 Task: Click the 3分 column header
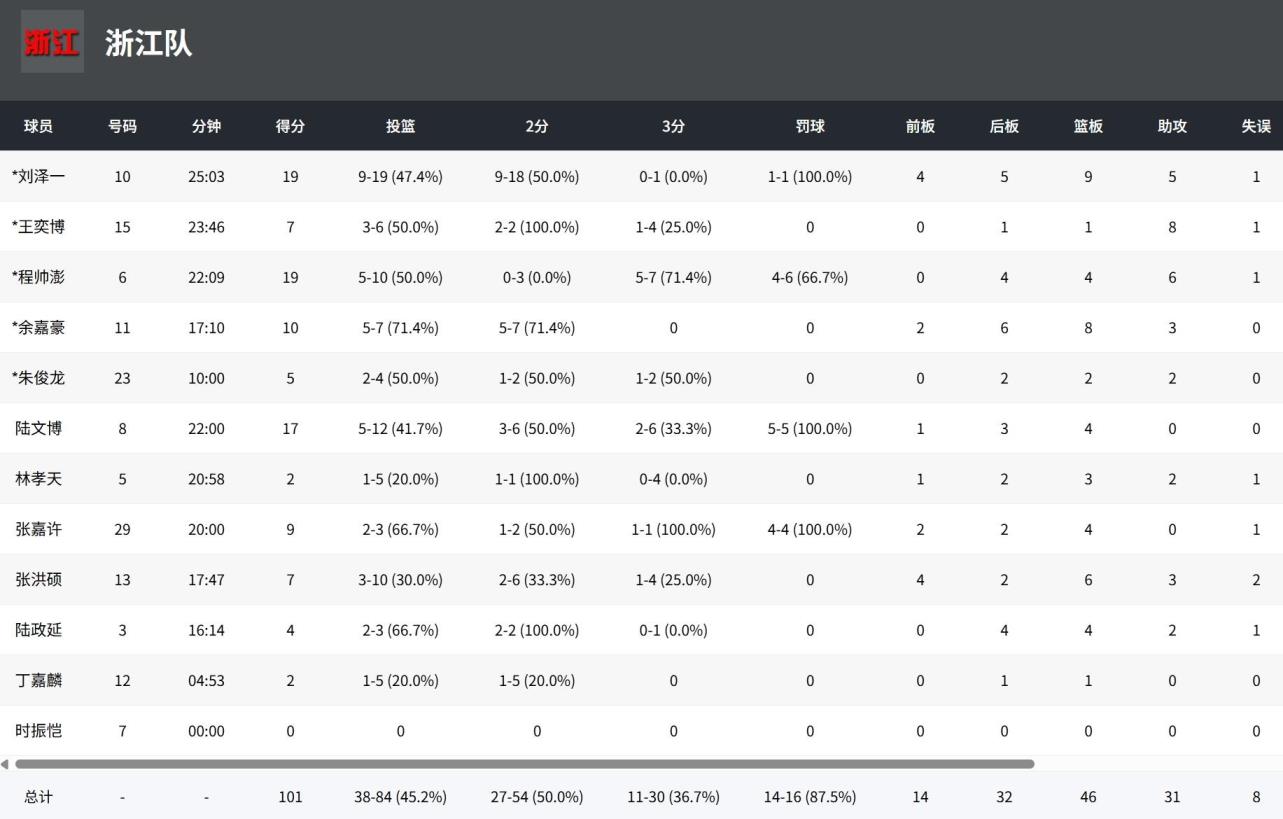(x=673, y=126)
